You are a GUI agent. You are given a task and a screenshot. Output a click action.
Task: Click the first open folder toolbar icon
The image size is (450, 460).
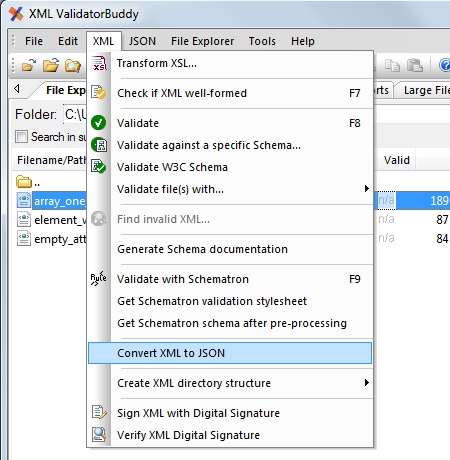click(x=29, y=65)
